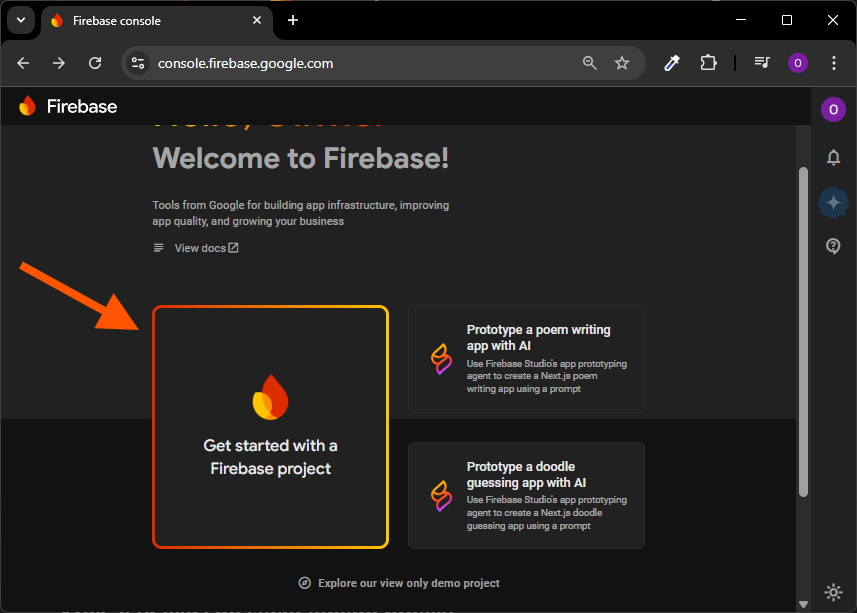This screenshot has height=613, width=857.
Task: Open the Chrome profile avatar
Action: click(798, 63)
